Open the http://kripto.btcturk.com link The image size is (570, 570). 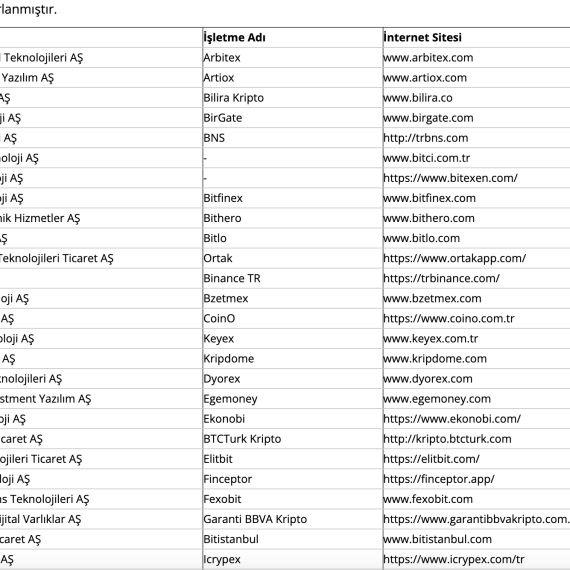(x=447, y=439)
